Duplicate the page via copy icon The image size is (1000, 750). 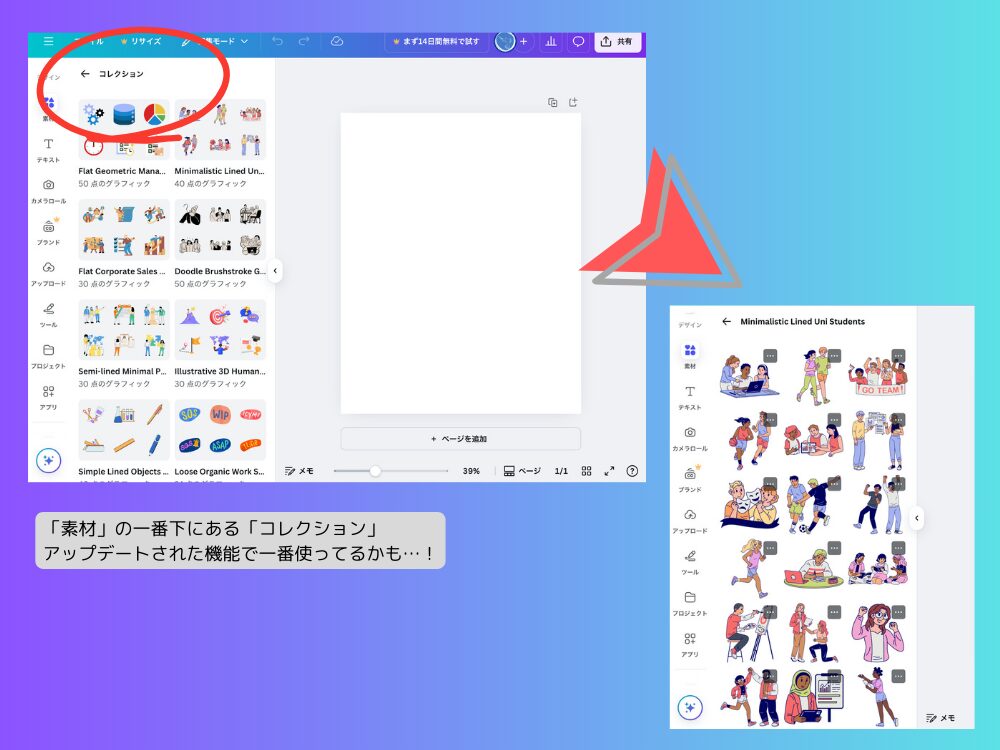click(553, 102)
